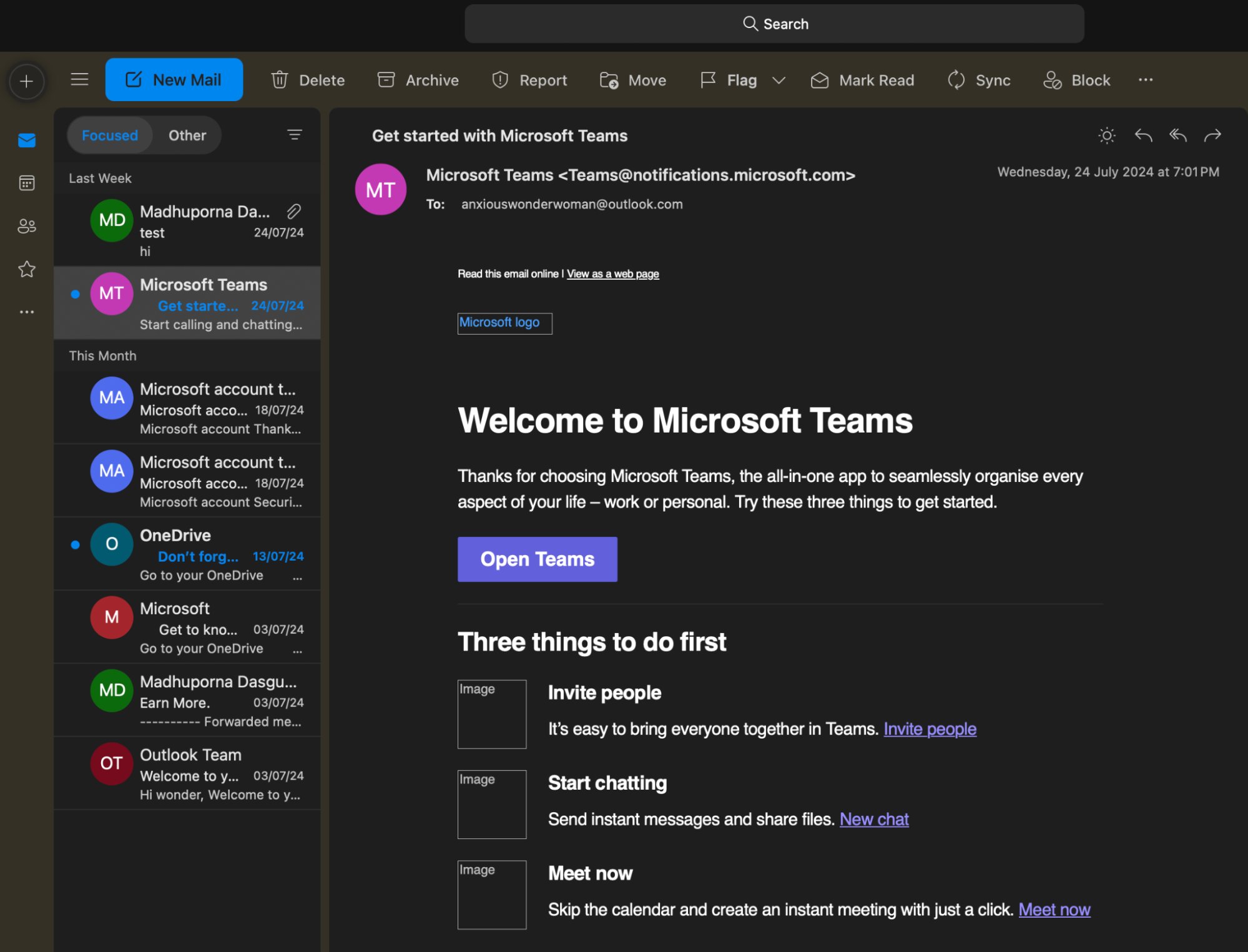Archive the email using the Archive toolbar icon
Viewport: 1248px width, 952px height.
(417, 79)
